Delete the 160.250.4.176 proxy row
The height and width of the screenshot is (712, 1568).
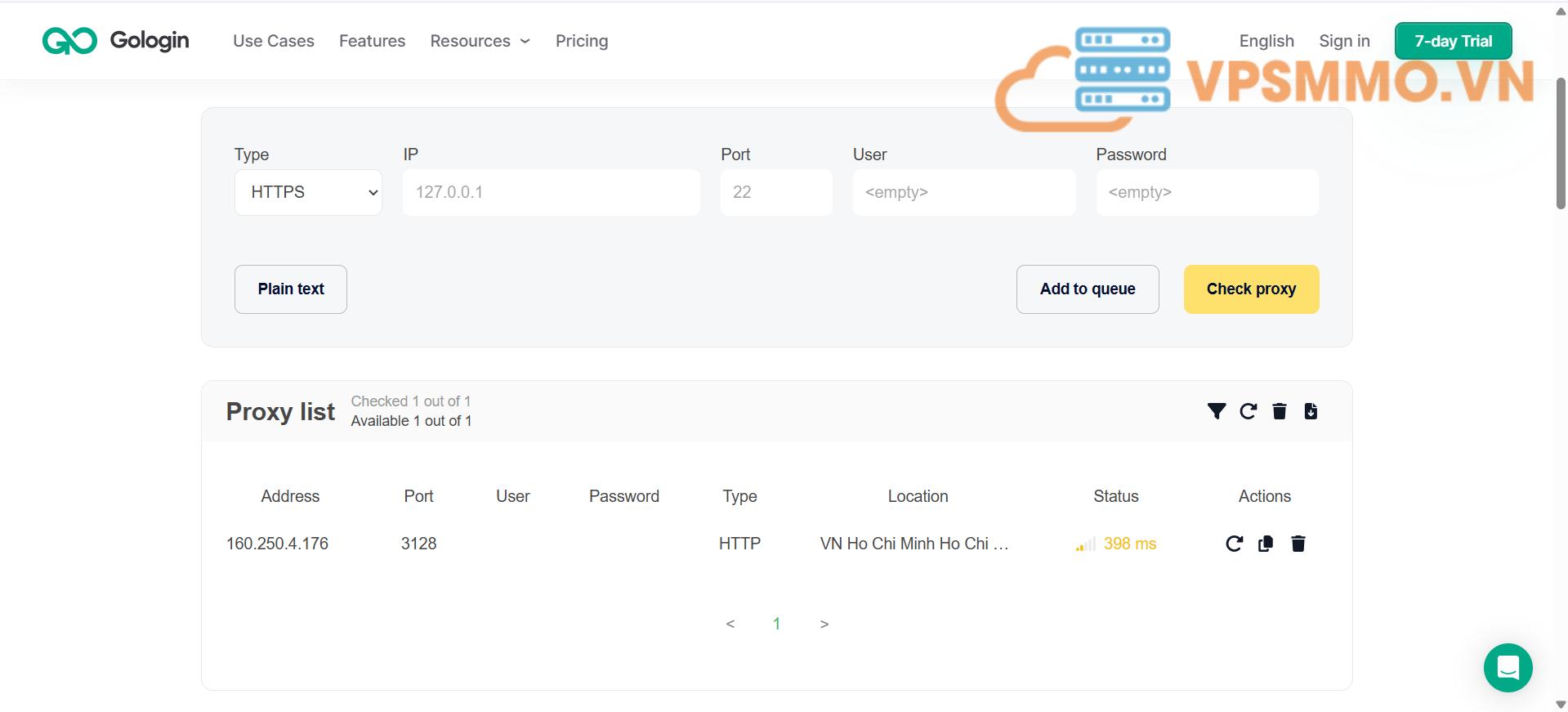tap(1298, 544)
